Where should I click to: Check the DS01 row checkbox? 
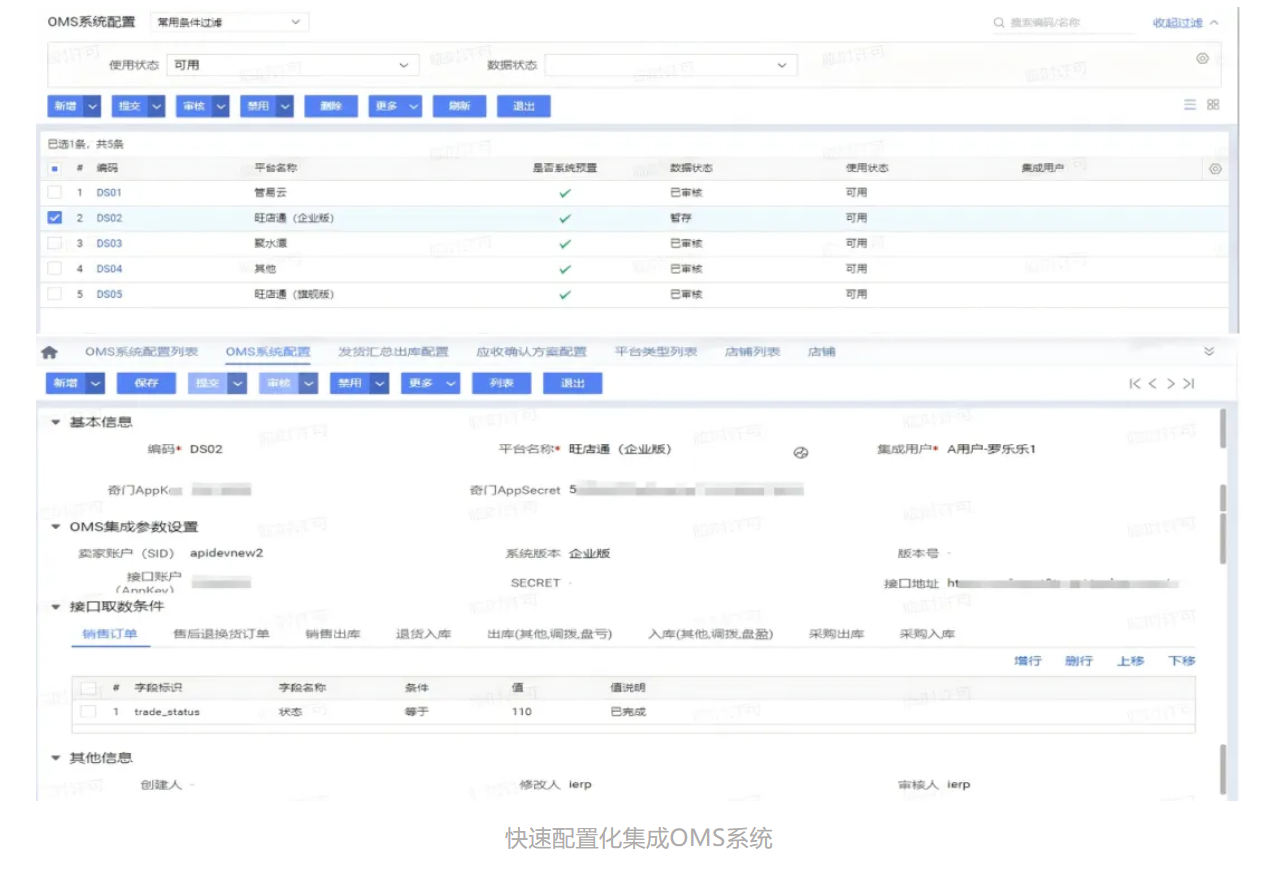pos(55,192)
